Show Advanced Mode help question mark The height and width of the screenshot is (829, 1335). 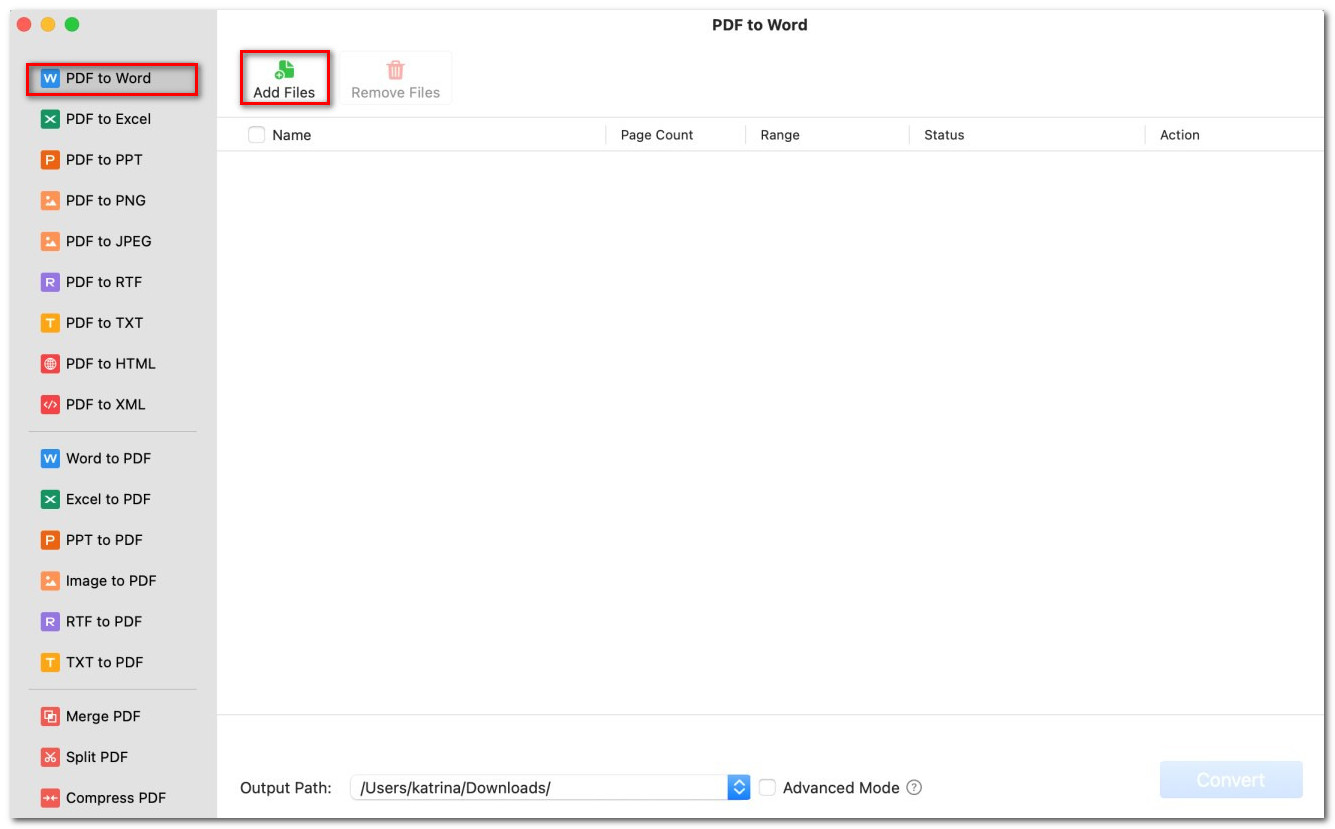914,788
